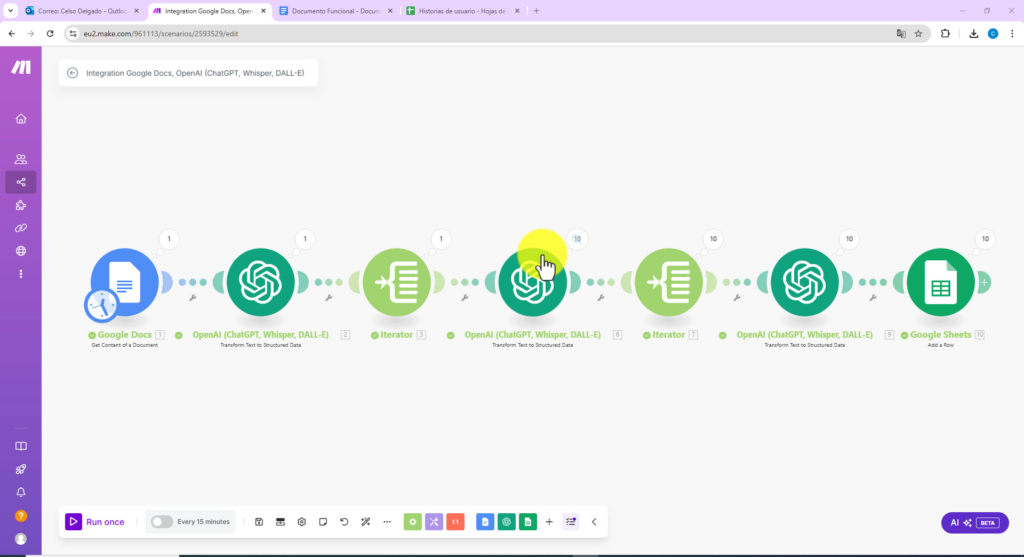This screenshot has height=557, width=1024.
Task: Click the Google Sheets module icon
Action: 940,282
